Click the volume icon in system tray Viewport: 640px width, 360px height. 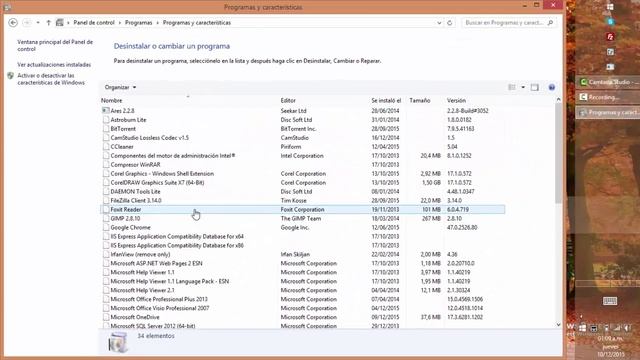[x=627, y=328]
